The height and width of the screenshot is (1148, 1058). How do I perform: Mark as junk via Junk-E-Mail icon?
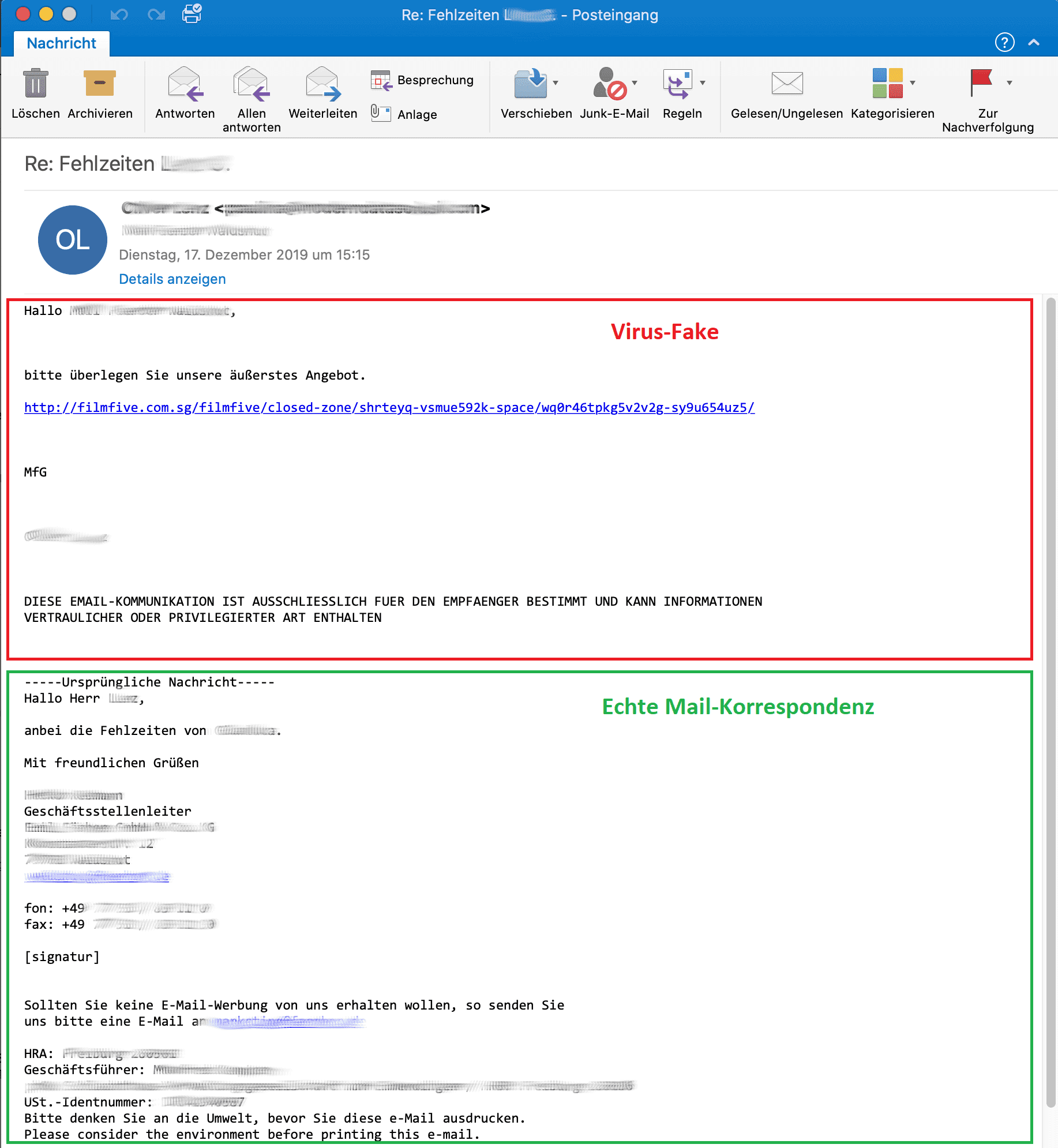click(x=609, y=84)
